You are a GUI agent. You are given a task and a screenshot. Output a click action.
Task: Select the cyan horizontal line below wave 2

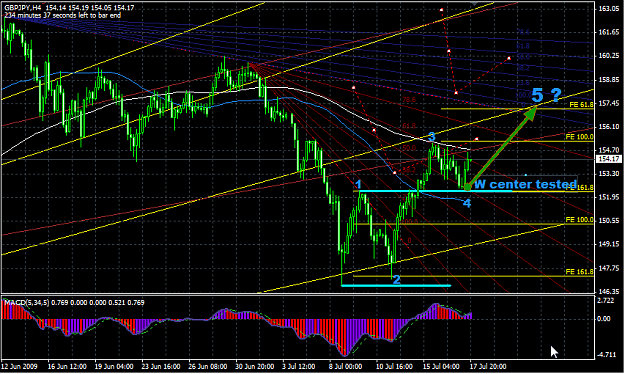396,285
